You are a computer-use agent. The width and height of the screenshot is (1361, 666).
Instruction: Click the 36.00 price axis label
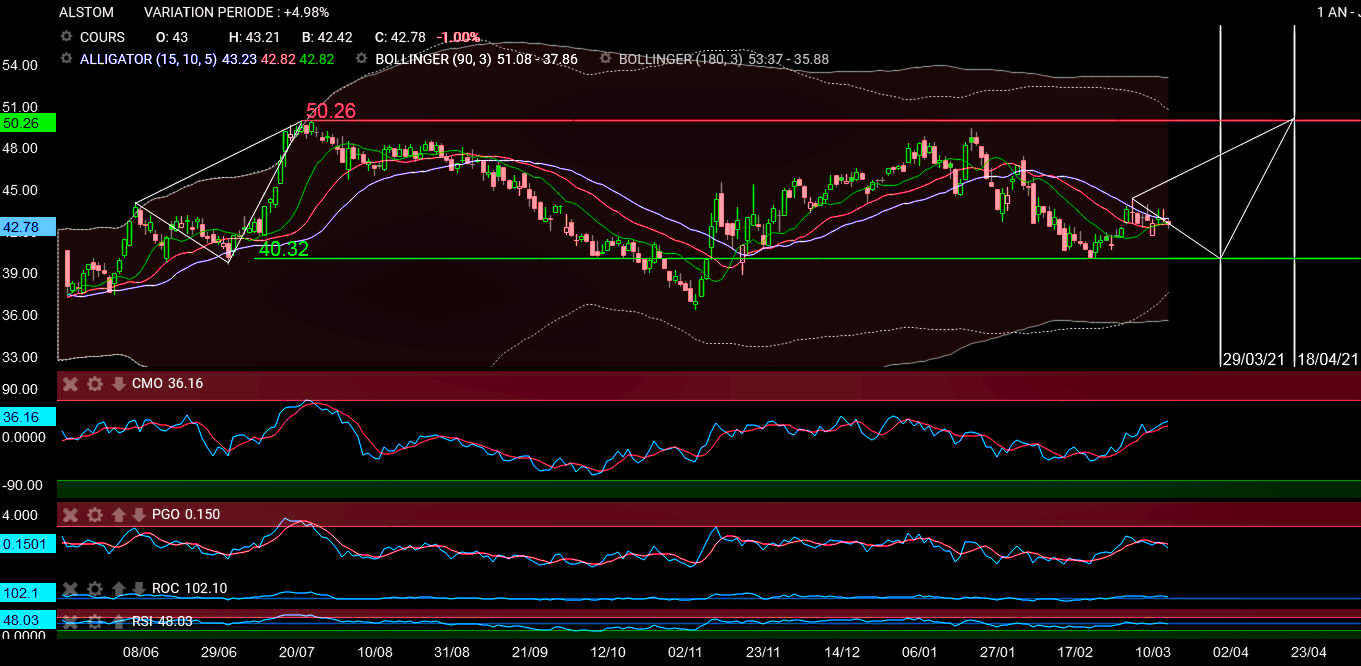point(22,315)
